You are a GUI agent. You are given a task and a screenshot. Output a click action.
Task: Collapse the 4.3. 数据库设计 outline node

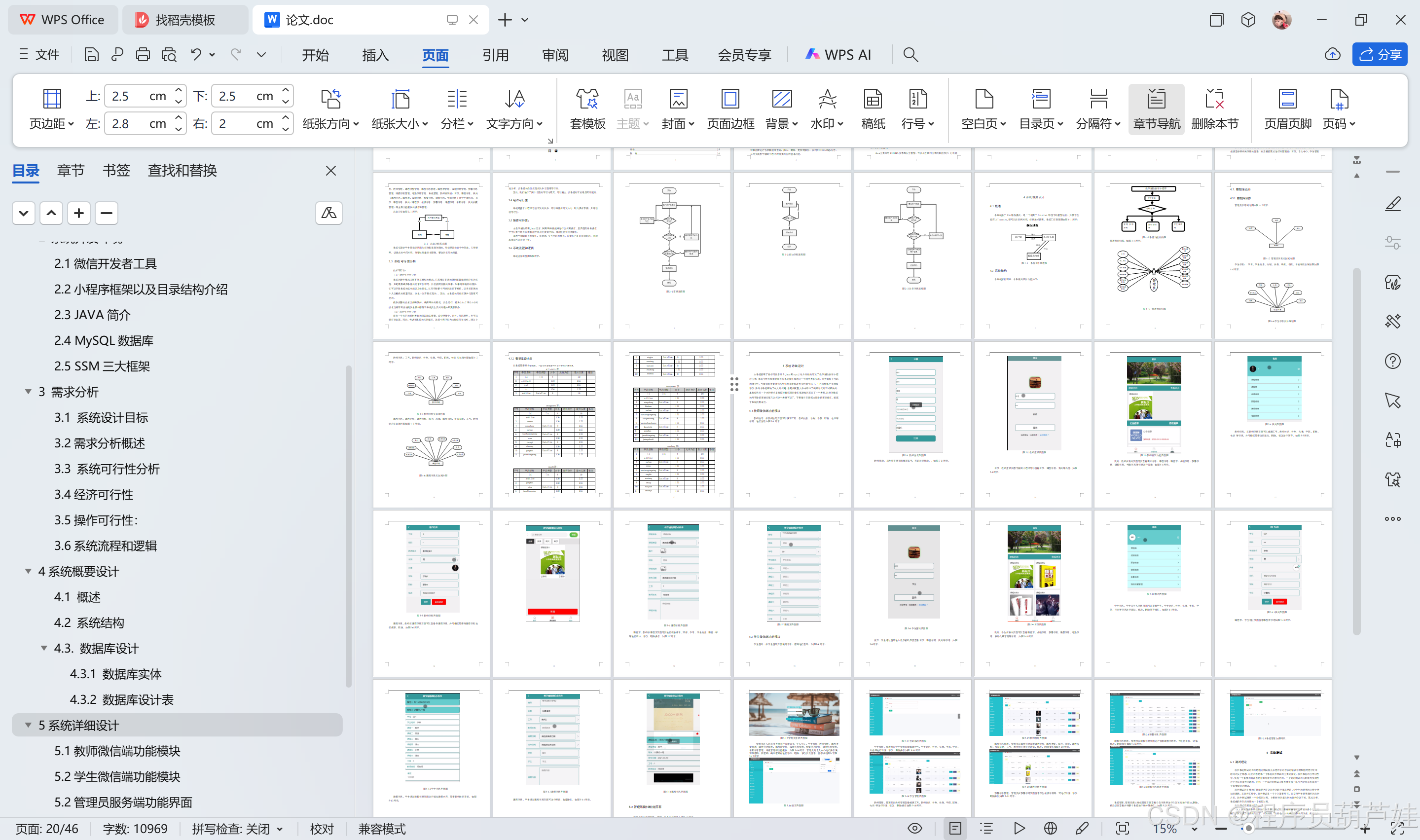43,648
